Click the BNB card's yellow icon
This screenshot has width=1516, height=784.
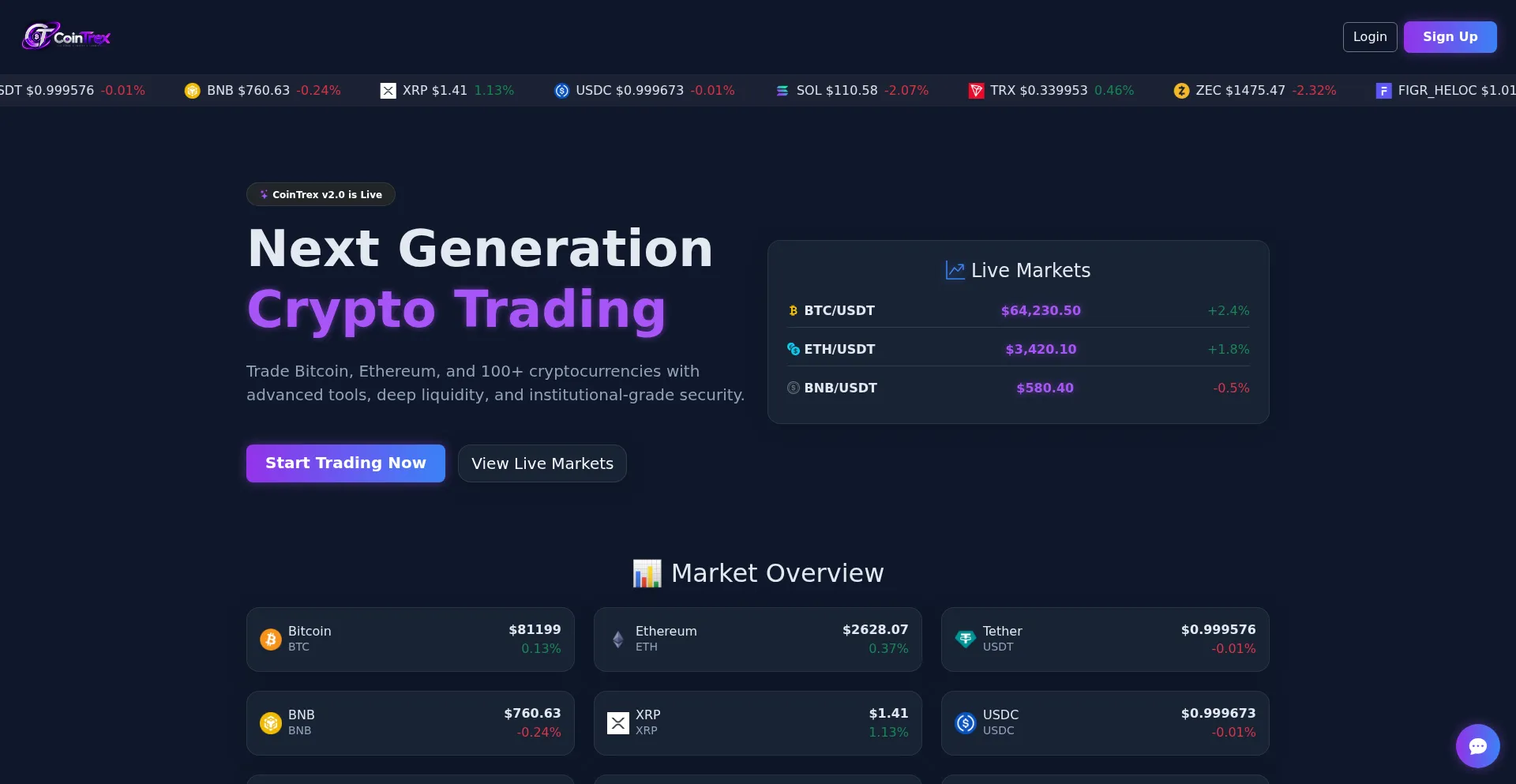(271, 723)
